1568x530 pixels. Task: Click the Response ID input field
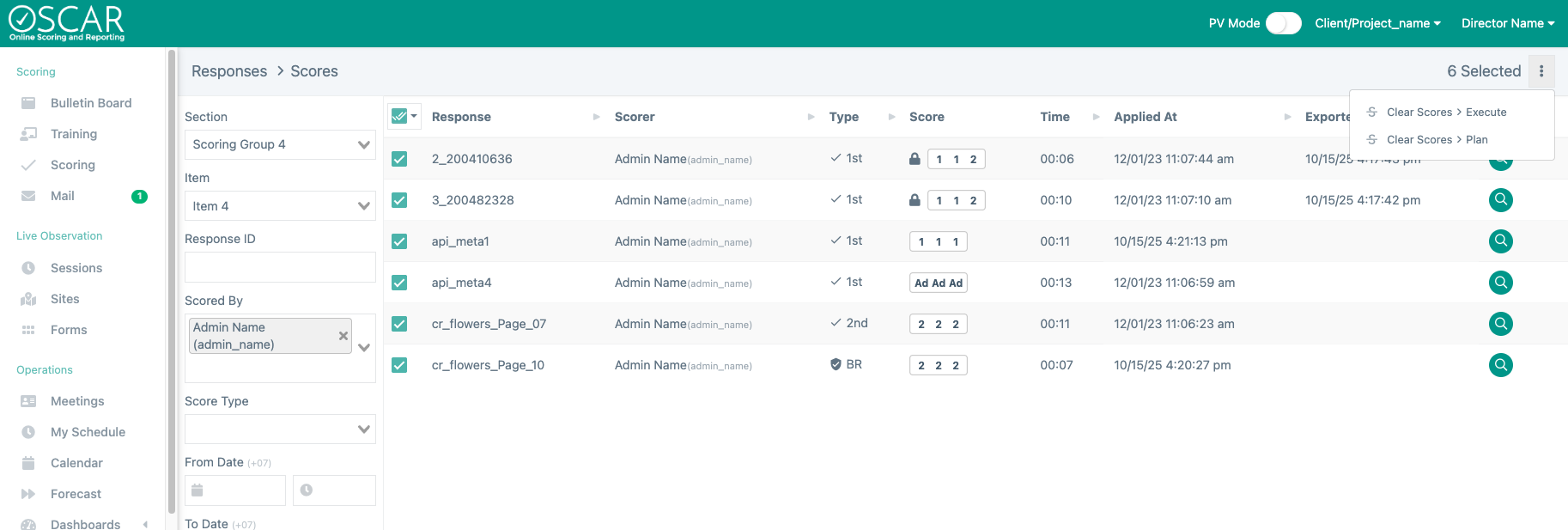[280, 267]
